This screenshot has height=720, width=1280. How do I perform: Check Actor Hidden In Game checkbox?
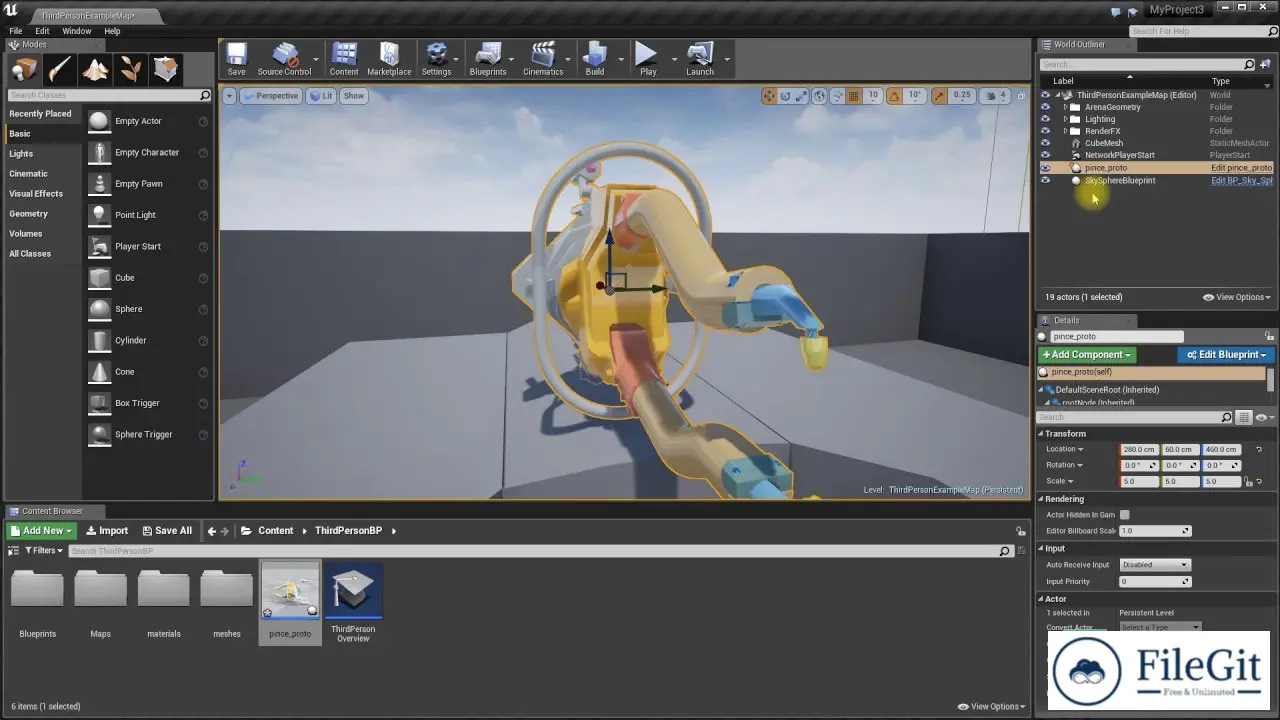pyautogui.click(x=1125, y=515)
